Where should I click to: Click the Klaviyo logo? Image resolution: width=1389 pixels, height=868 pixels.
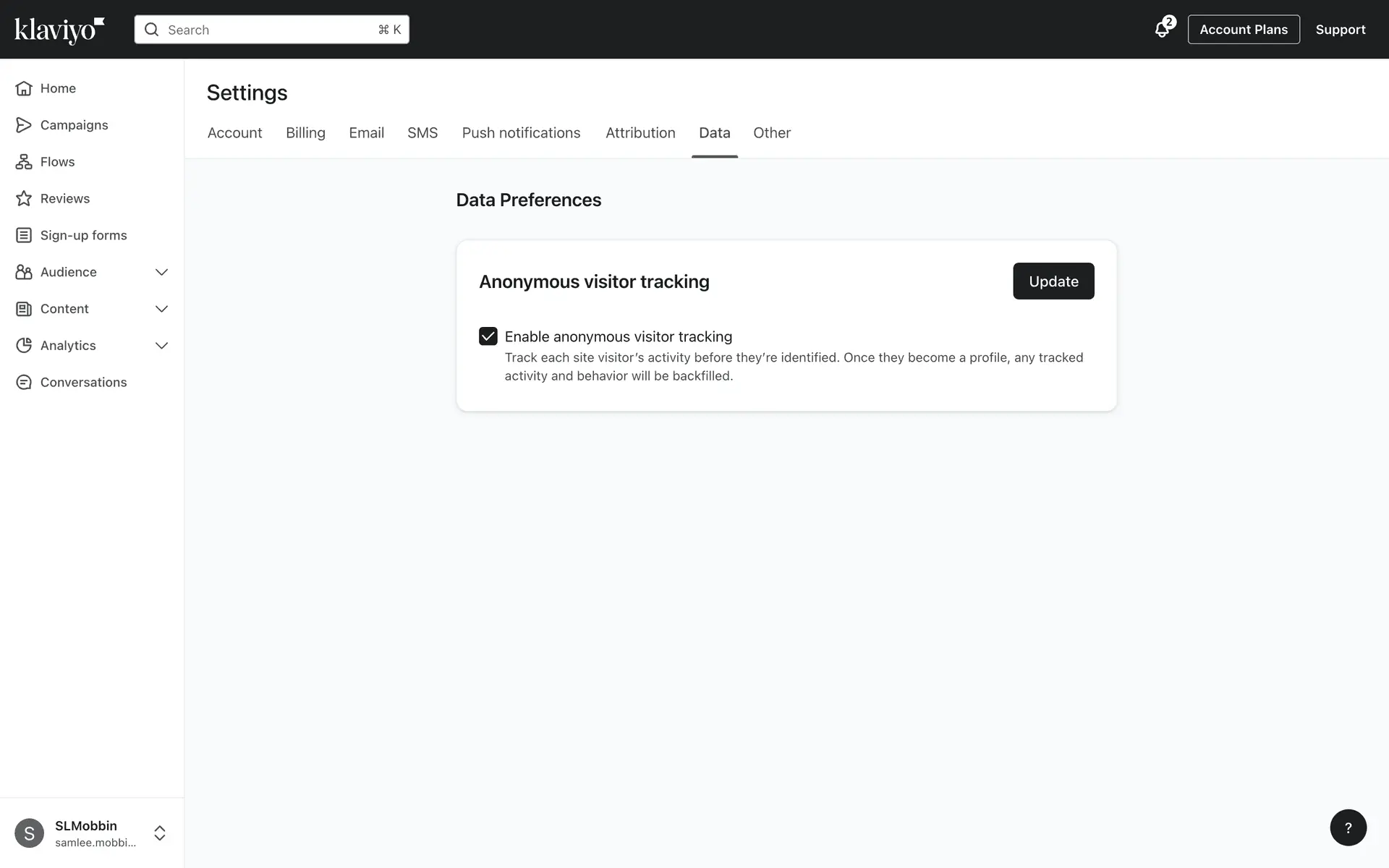pos(59,30)
